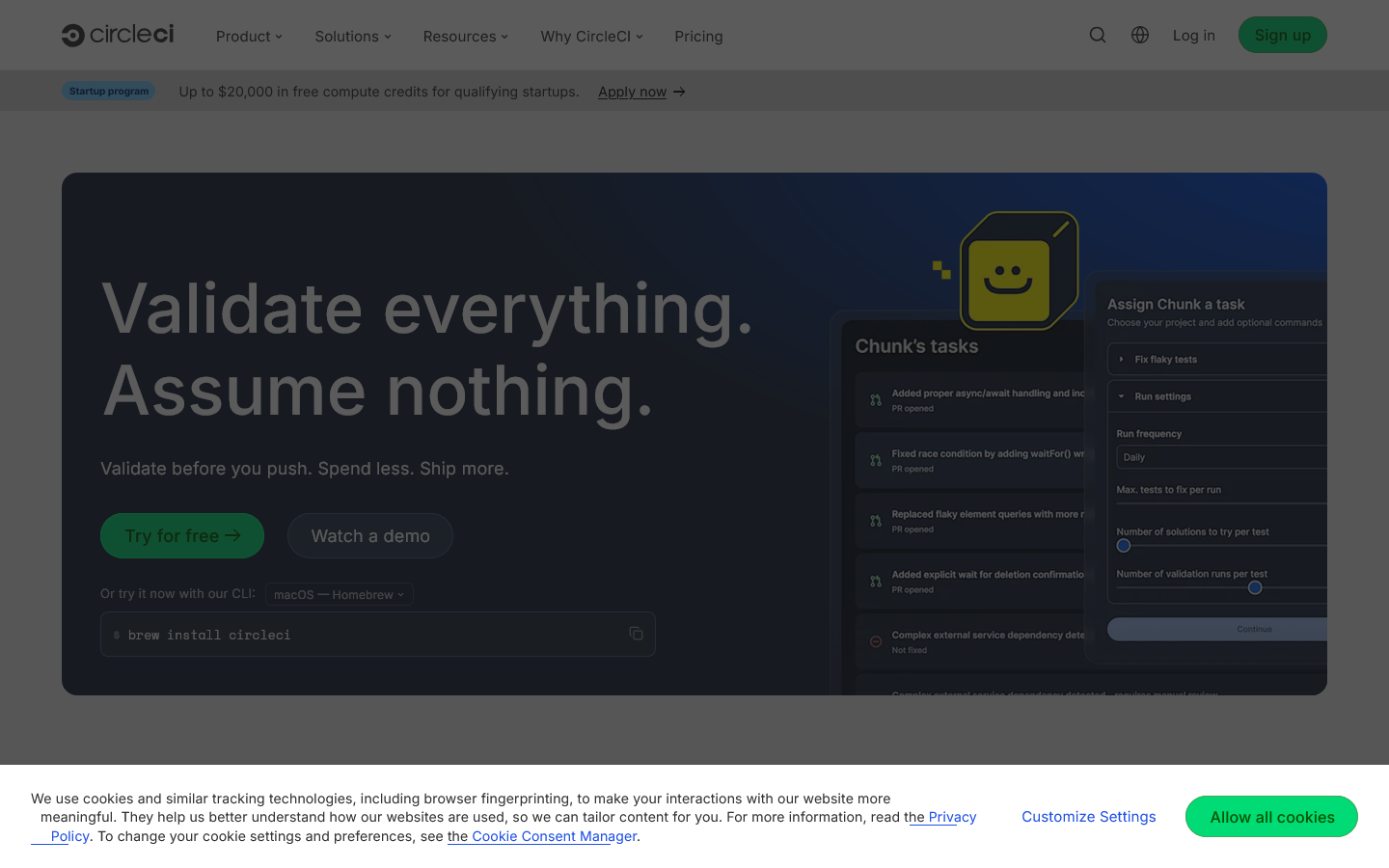
Task: Open the Privacy Policy link
Action: click(x=952, y=817)
